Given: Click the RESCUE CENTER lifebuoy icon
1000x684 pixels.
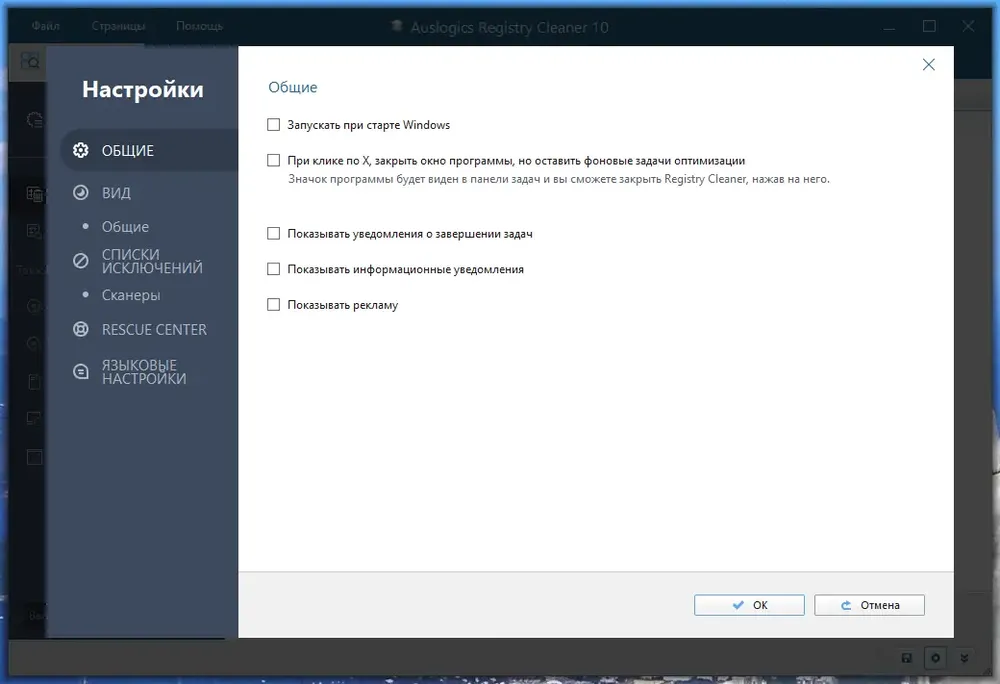Looking at the screenshot, I should [x=80, y=330].
